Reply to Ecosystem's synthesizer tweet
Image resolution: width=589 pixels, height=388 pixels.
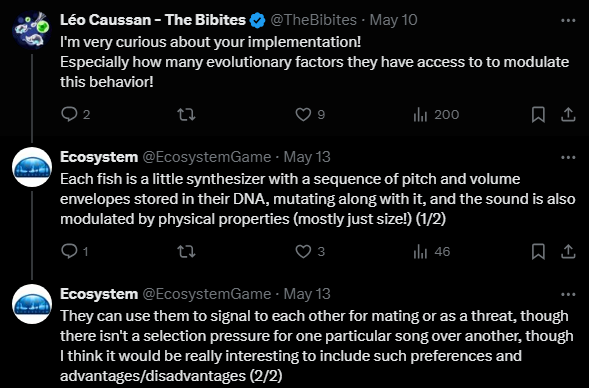[x=74, y=252]
